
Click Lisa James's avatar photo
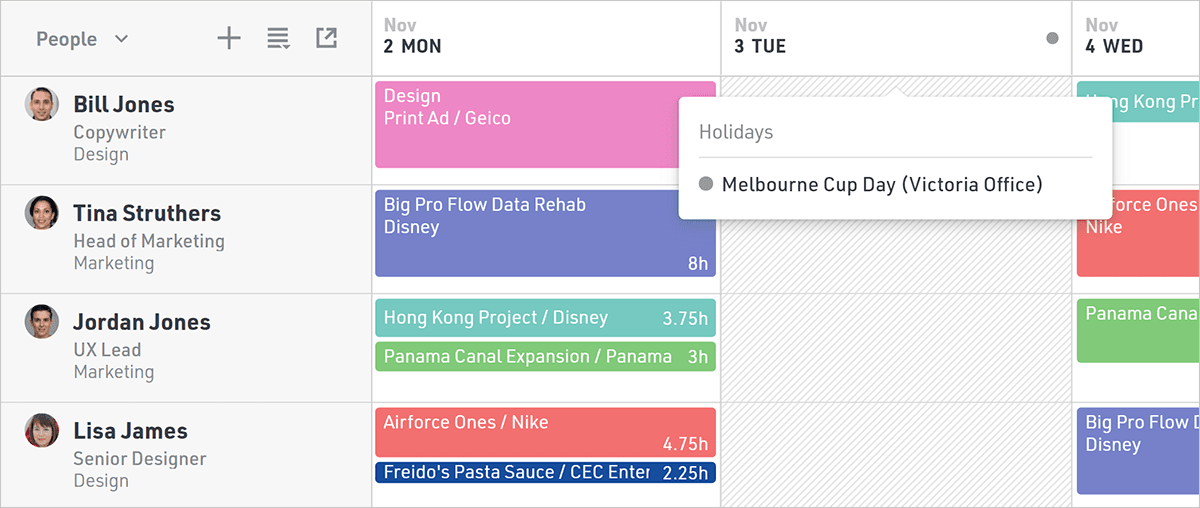pos(42,430)
